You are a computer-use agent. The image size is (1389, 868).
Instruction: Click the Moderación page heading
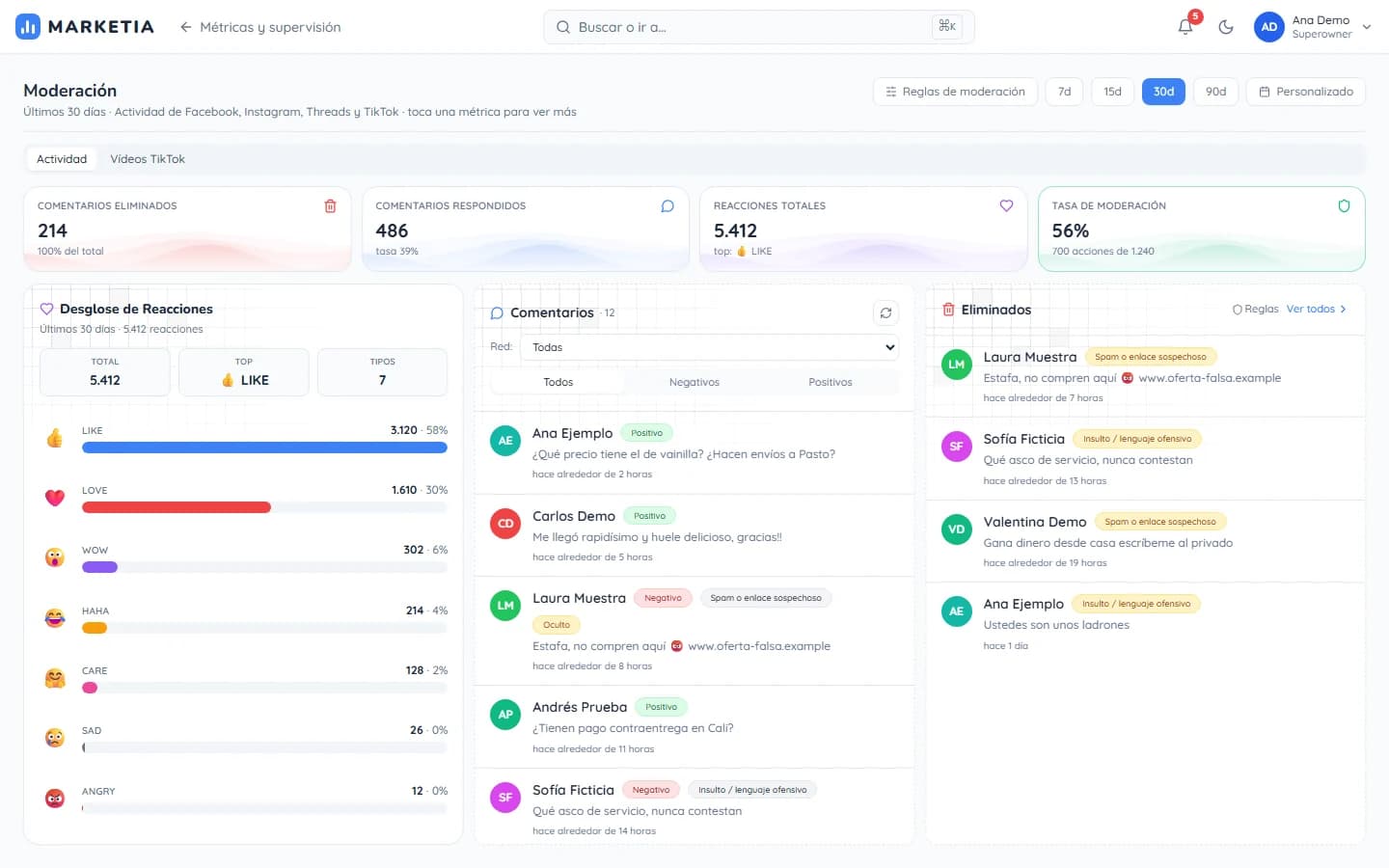click(70, 91)
